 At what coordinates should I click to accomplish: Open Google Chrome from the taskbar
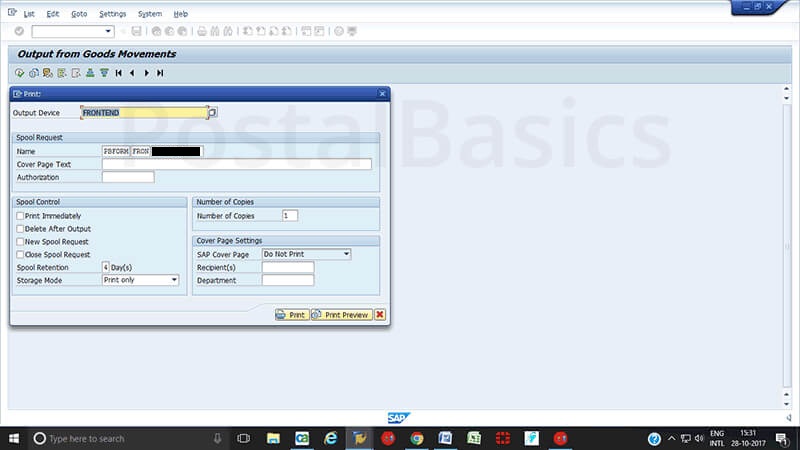click(x=417, y=438)
